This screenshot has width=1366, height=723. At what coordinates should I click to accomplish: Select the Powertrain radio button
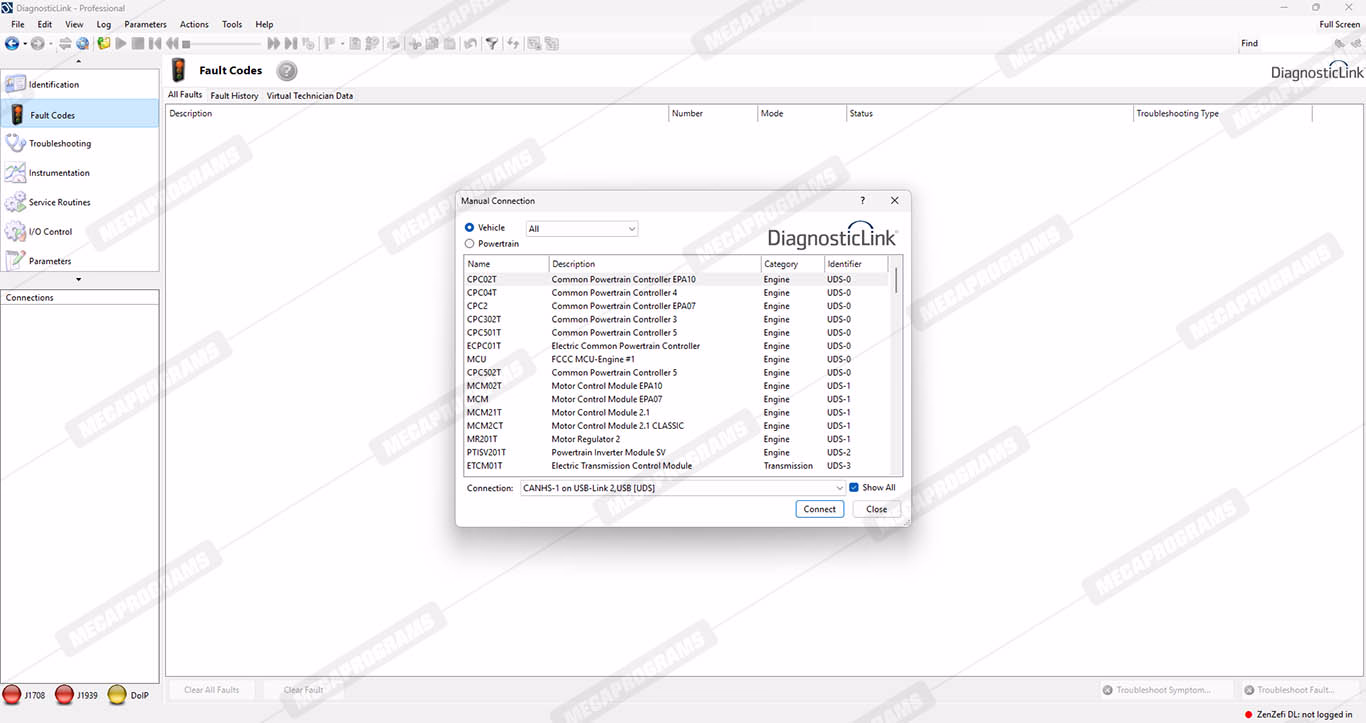point(470,244)
